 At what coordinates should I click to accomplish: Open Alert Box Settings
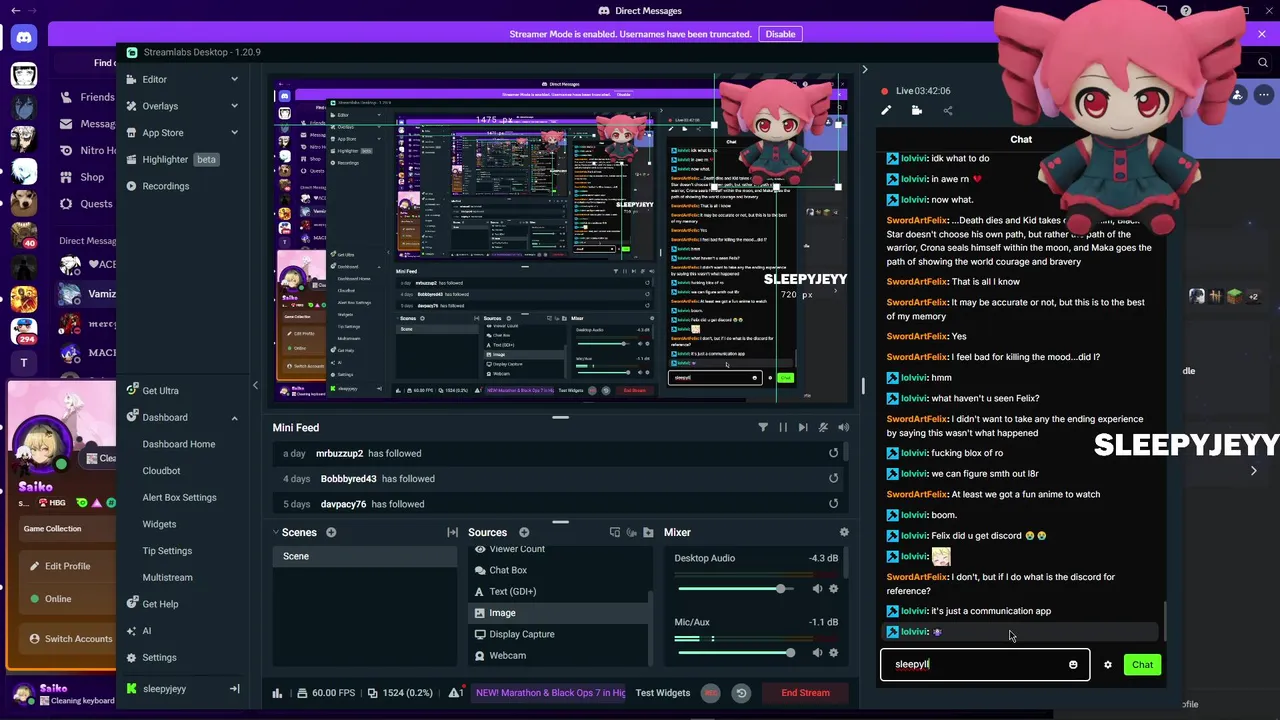[x=179, y=497]
